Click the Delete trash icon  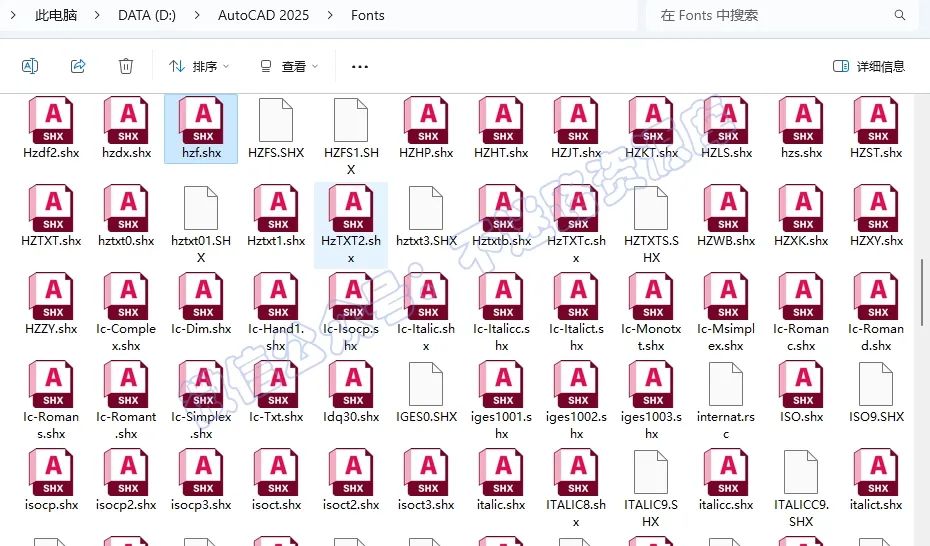pyautogui.click(x=126, y=66)
